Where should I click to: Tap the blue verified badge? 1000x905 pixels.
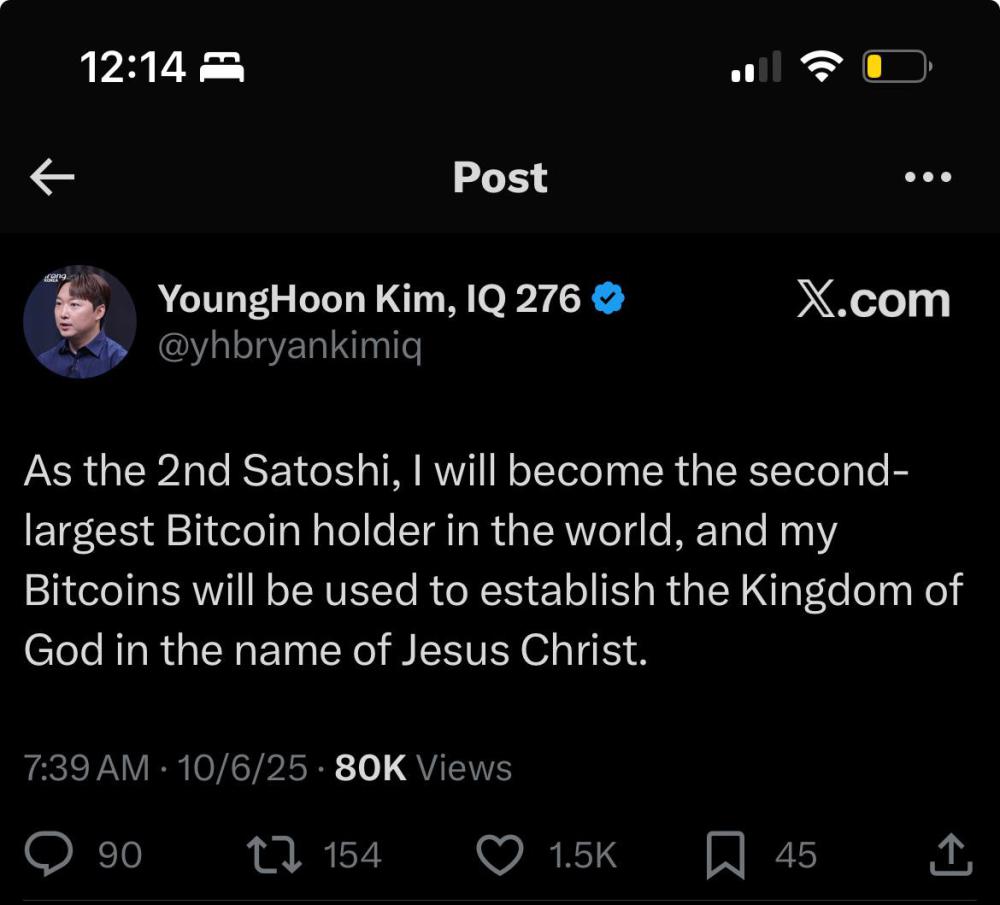pyautogui.click(x=609, y=298)
